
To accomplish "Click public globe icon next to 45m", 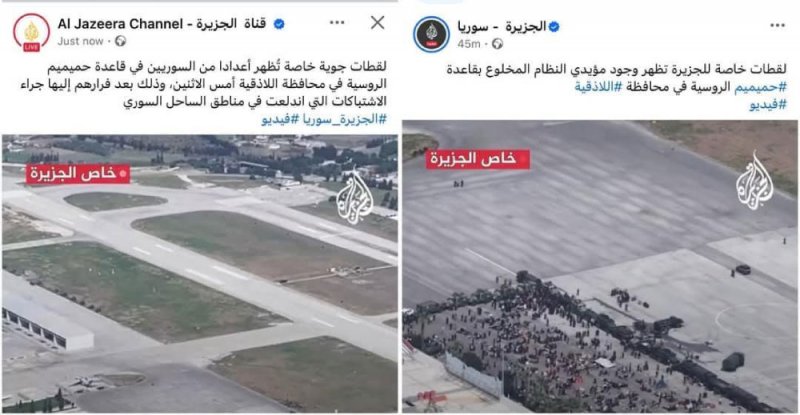I will (x=497, y=44).
